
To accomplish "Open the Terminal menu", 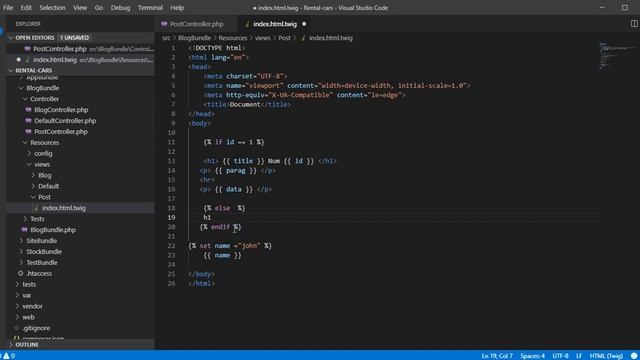I will [150, 8].
